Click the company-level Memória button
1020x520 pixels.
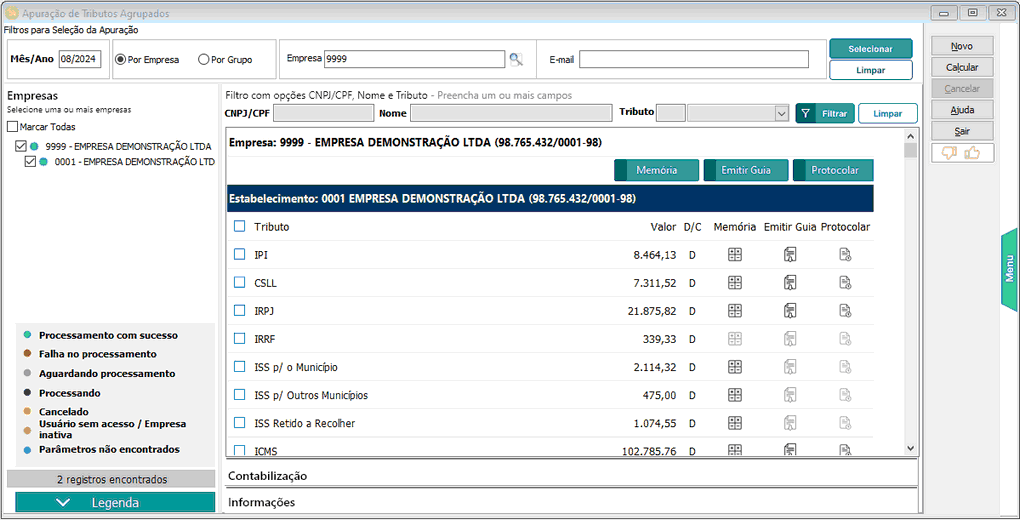[656, 170]
